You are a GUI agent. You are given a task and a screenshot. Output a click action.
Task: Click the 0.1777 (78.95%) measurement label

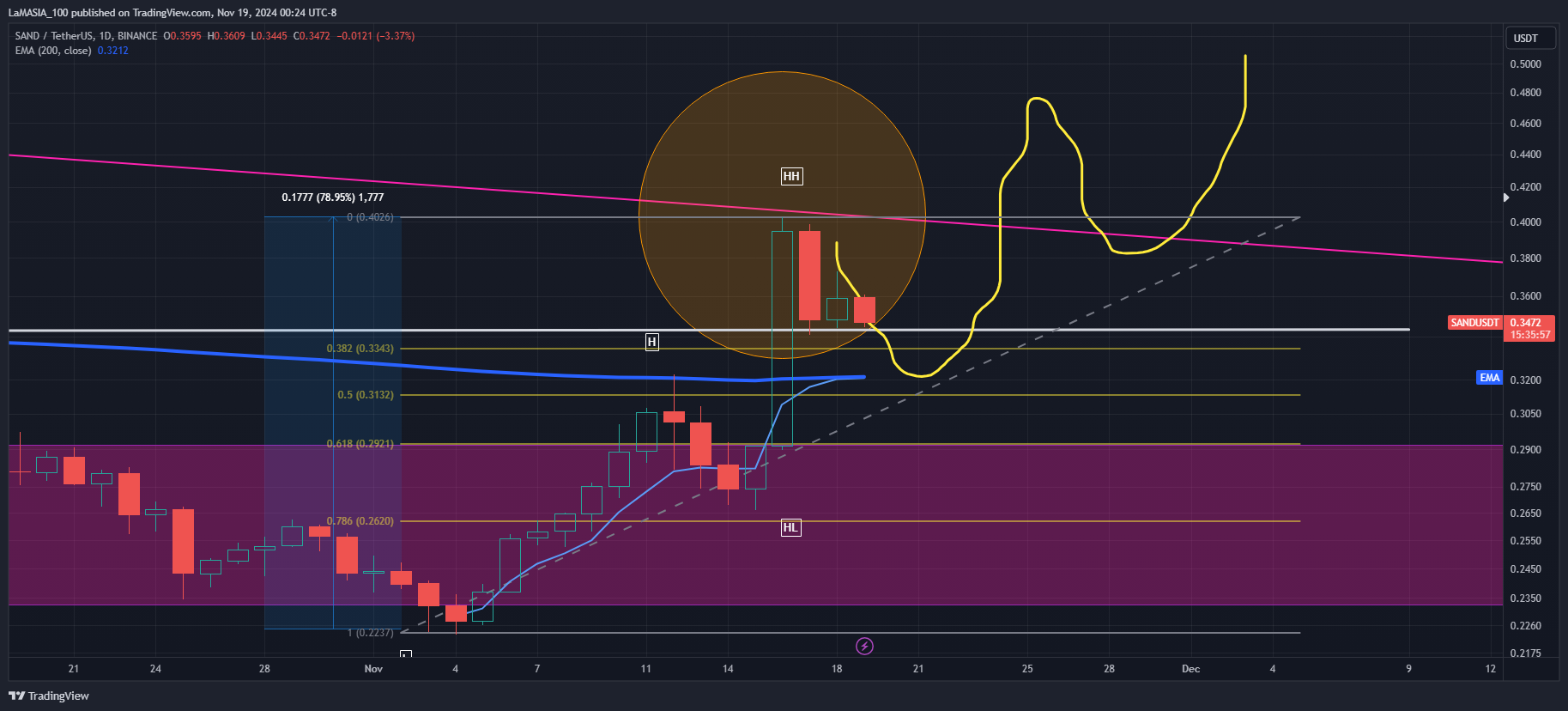coord(333,197)
